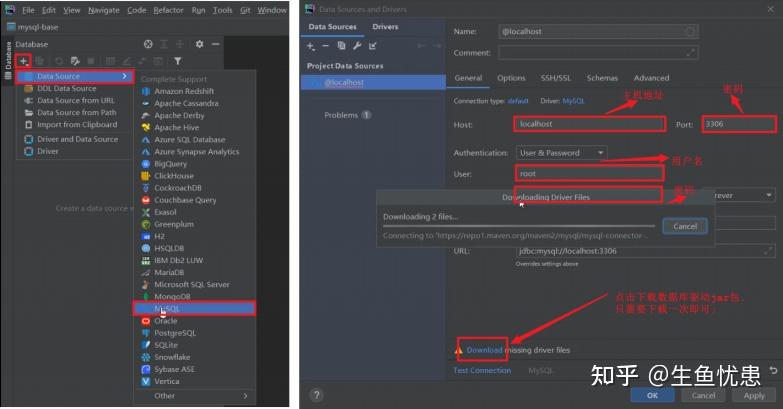The height and width of the screenshot is (409, 783).
Task: Click the wrench icon in Data Sources toolbar
Action: (357, 46)
